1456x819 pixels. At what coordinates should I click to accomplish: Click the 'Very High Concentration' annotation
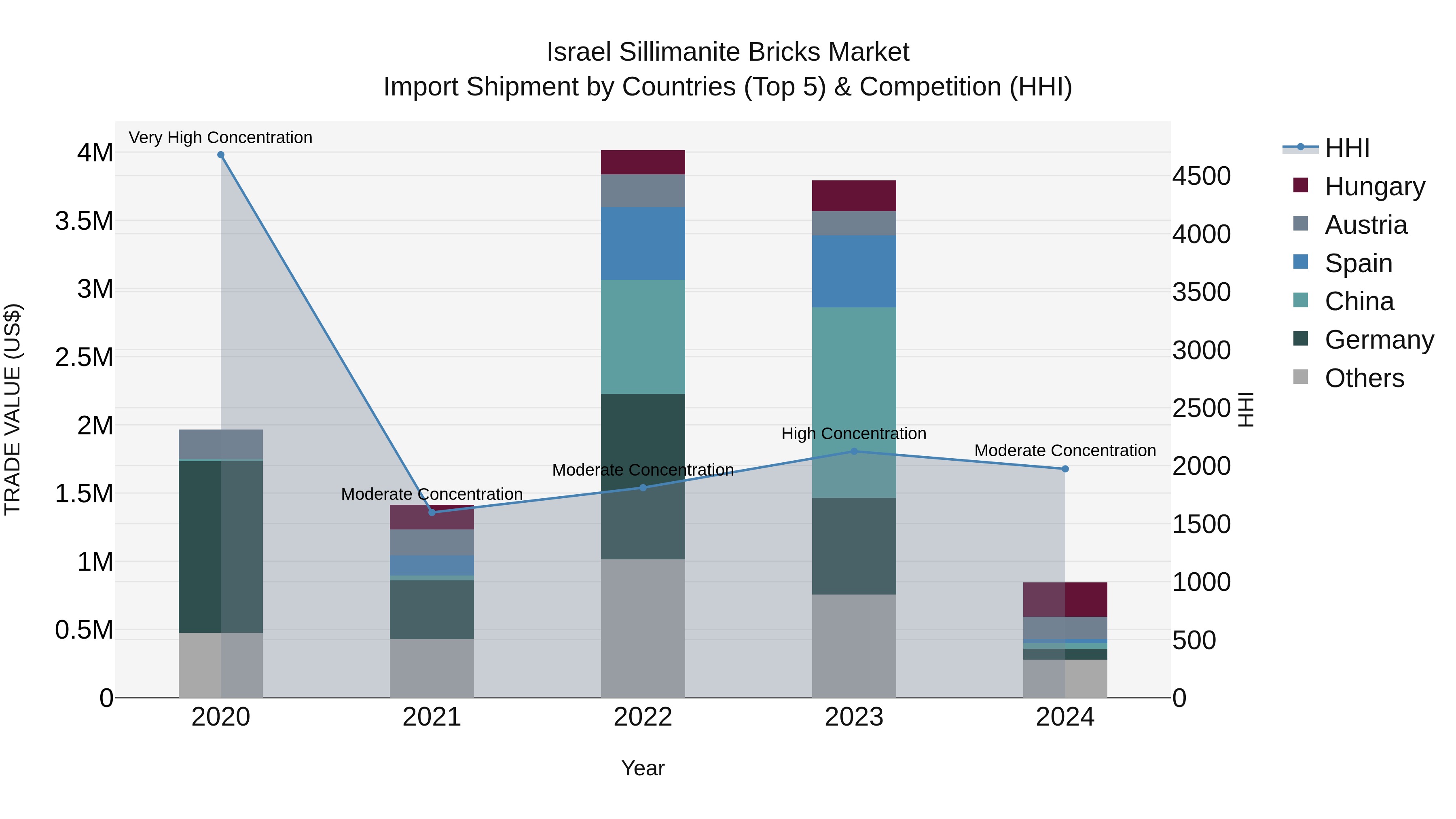(x=220, y=138)
